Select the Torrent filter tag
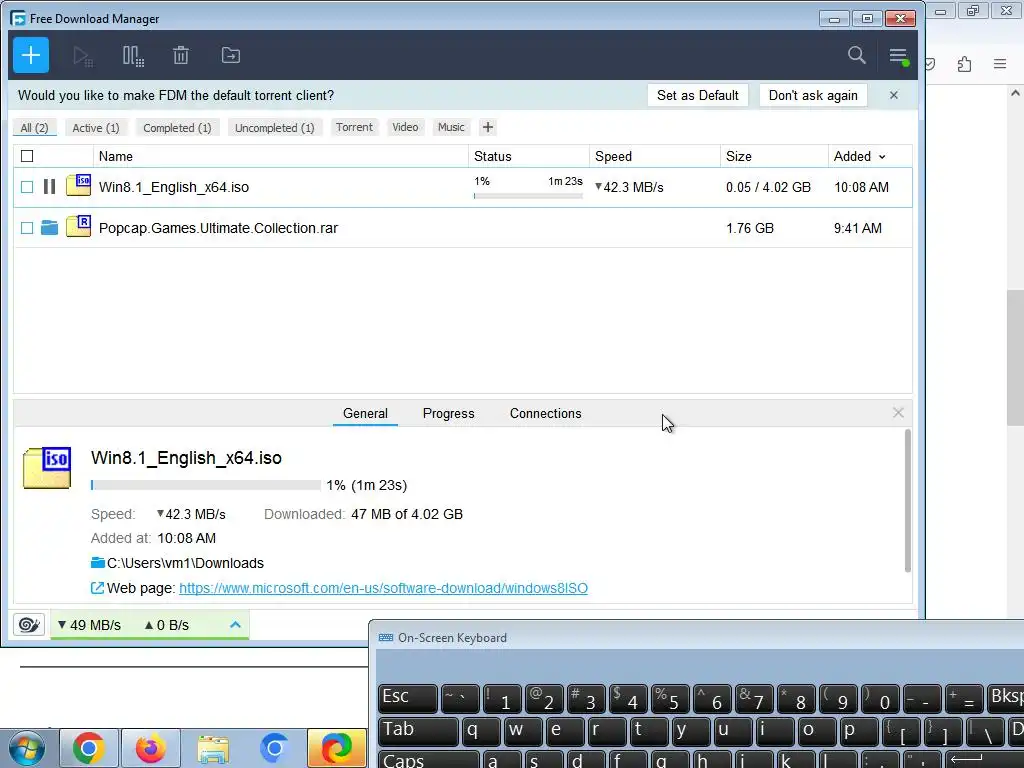This screenshot has height=768, width=1024. [x=354, y=127]
